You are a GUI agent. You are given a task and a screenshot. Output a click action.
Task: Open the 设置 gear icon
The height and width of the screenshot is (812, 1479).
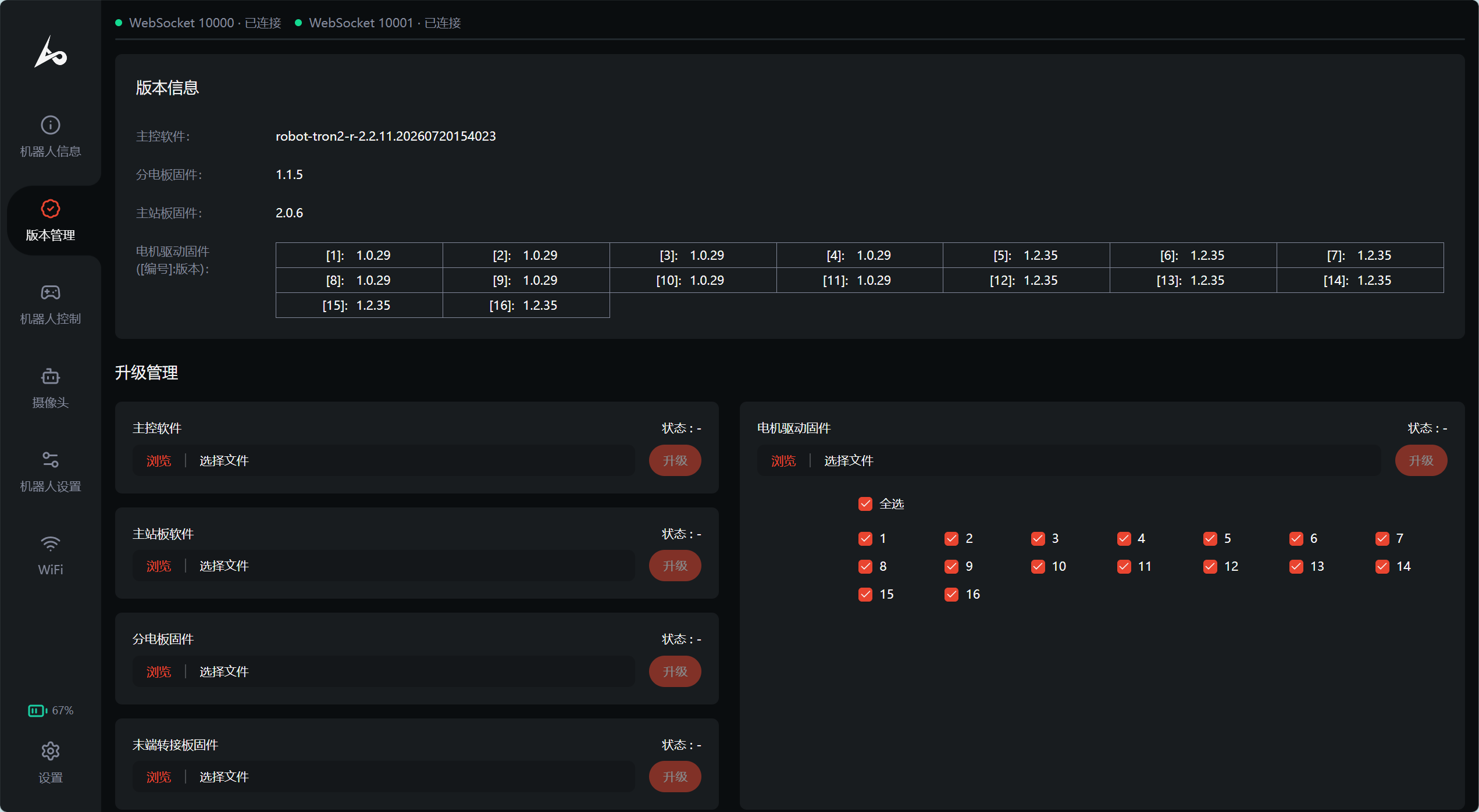[51, 751]
